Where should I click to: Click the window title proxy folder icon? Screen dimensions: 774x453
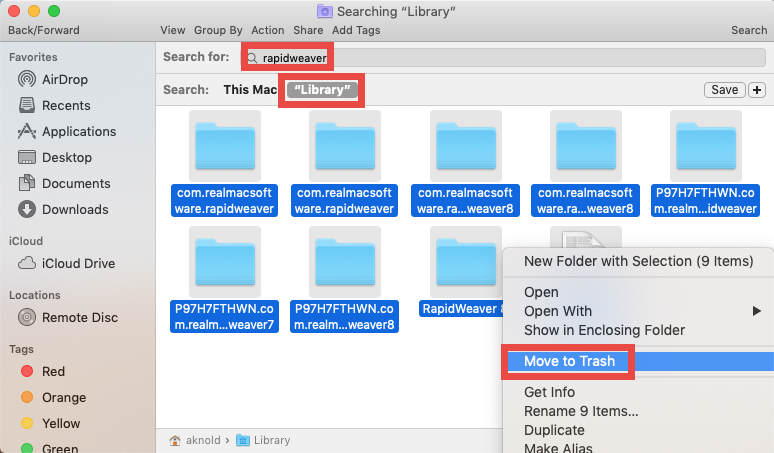[325, 11]
